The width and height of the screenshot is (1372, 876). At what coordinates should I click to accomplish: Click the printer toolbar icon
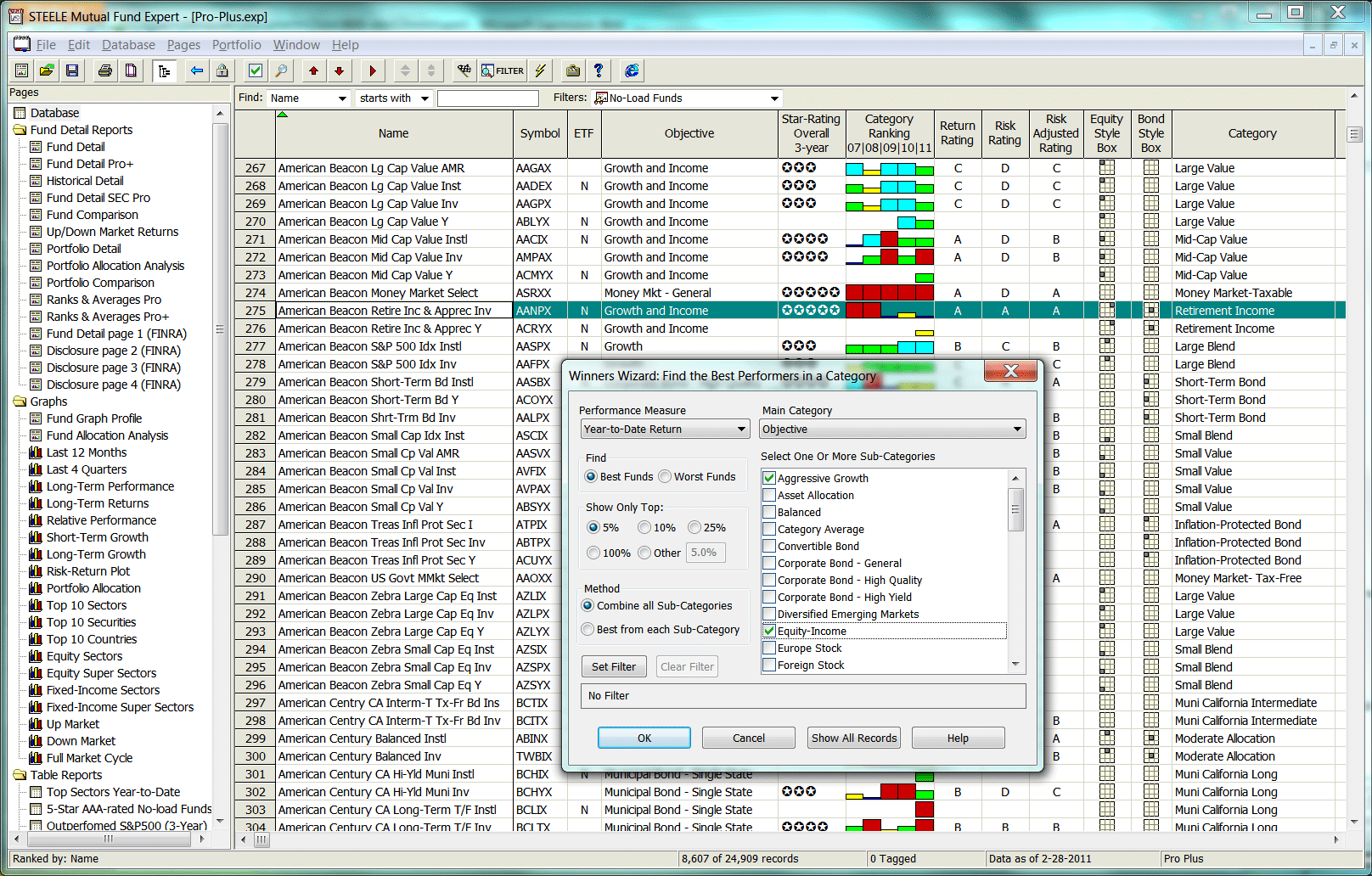coord(105,70)
